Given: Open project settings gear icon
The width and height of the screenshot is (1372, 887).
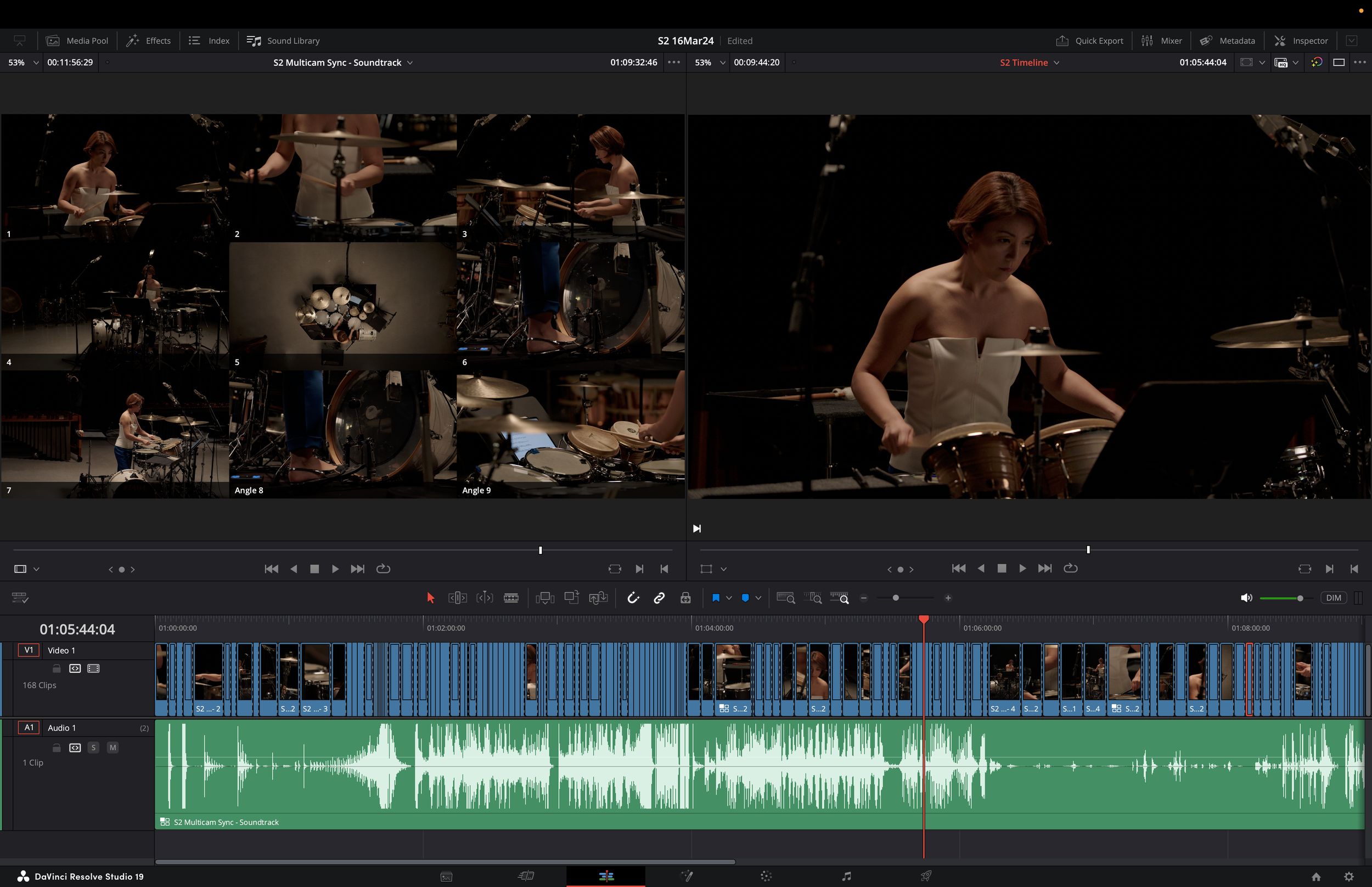Looking at the screenshot, I should 1348,876.
